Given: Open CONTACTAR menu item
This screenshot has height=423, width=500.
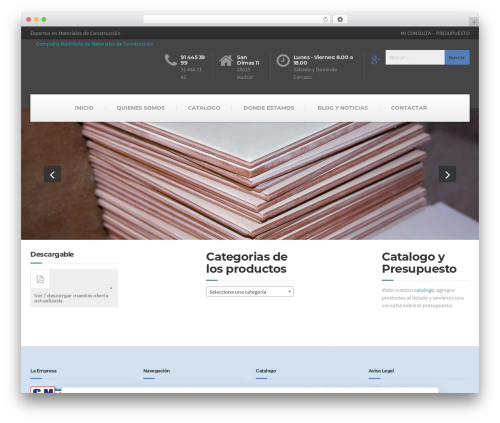Looking at the screenshot, I should (x=409, y=108).
